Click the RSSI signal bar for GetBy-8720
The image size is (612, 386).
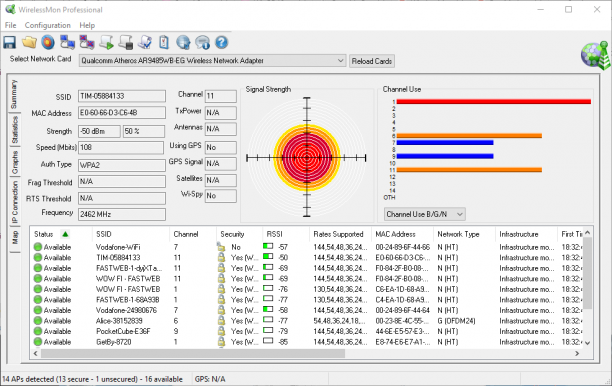click(x=268, y=341)
